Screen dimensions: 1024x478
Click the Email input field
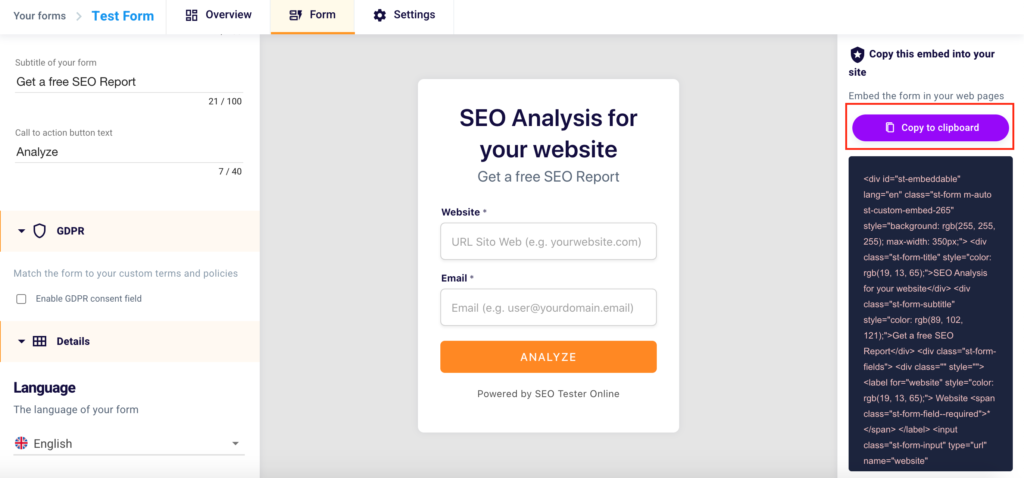coord(548,308)
